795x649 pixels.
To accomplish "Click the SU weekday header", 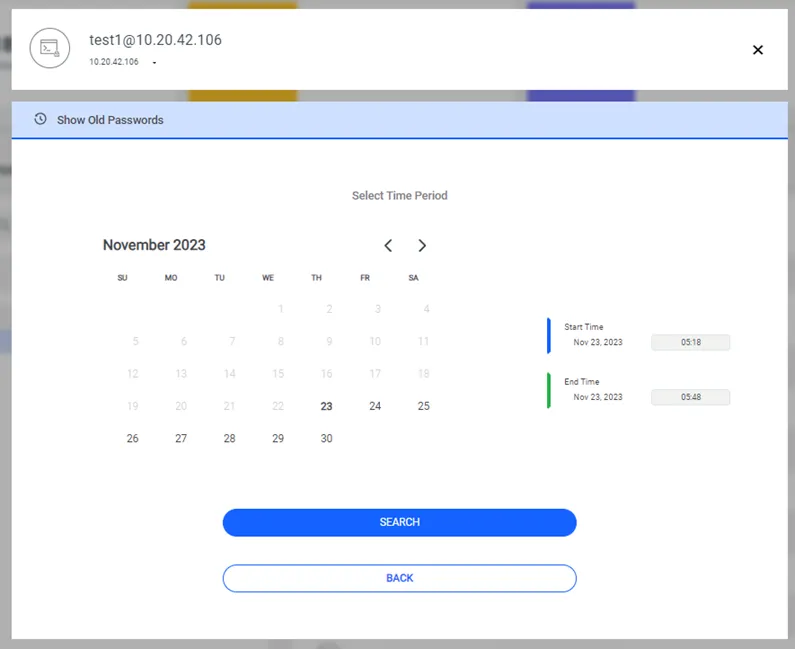I will [x=122, y=278].
